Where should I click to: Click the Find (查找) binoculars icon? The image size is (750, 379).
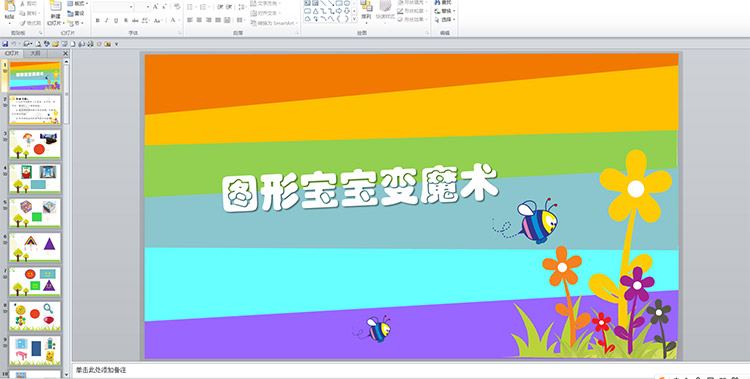click(438, 2)
